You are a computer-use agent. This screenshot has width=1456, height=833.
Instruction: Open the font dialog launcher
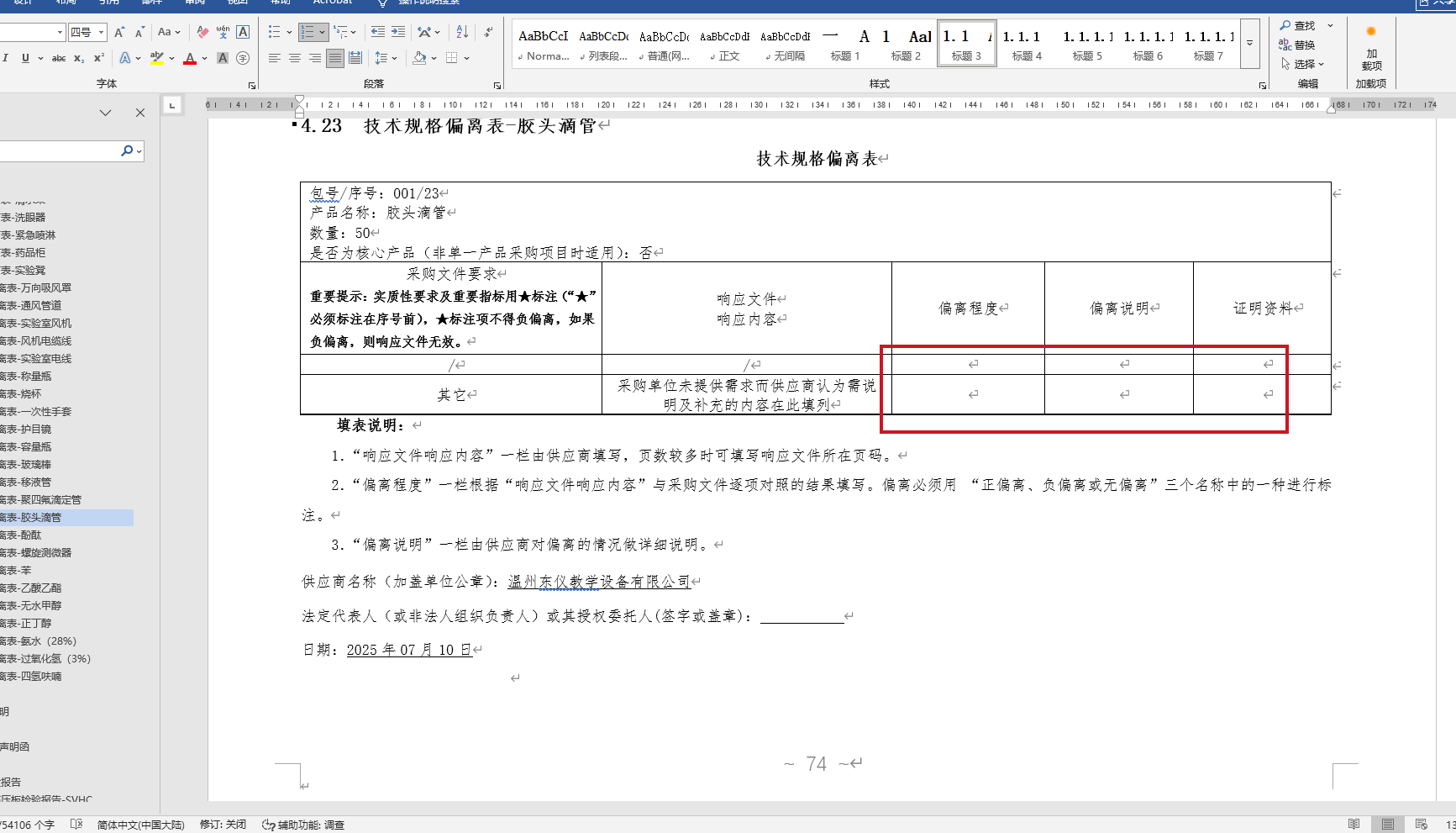coord(252,86)
